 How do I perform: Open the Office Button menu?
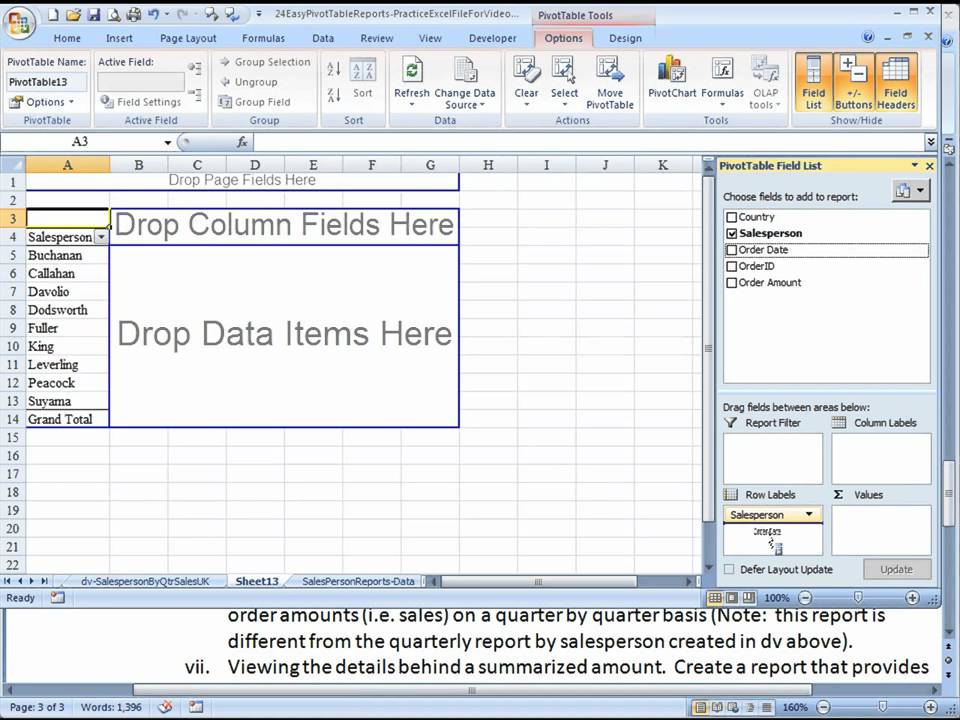click(x=19, y=24)
